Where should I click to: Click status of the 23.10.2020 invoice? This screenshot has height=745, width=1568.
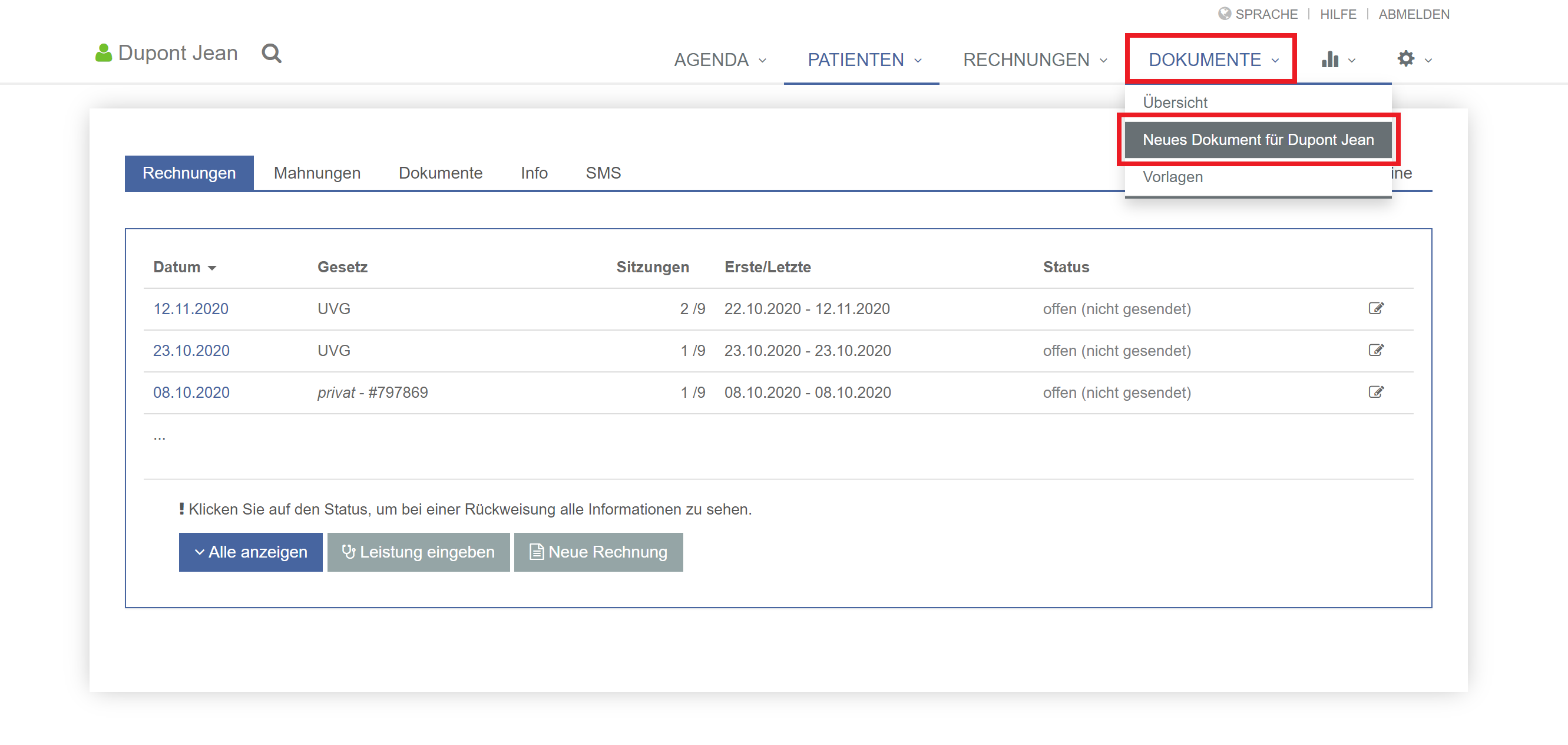1116,351
